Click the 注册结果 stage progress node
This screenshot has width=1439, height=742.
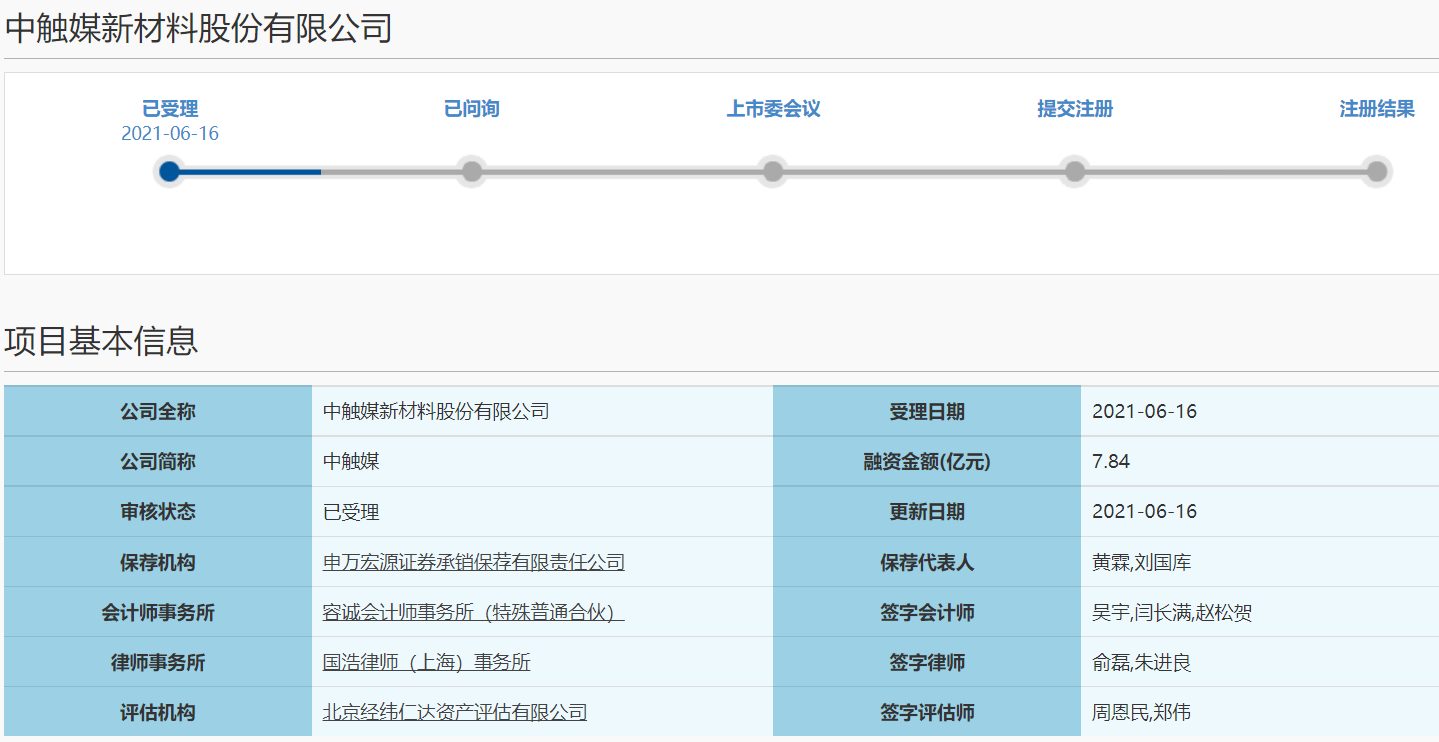(x=1376, y=171)
